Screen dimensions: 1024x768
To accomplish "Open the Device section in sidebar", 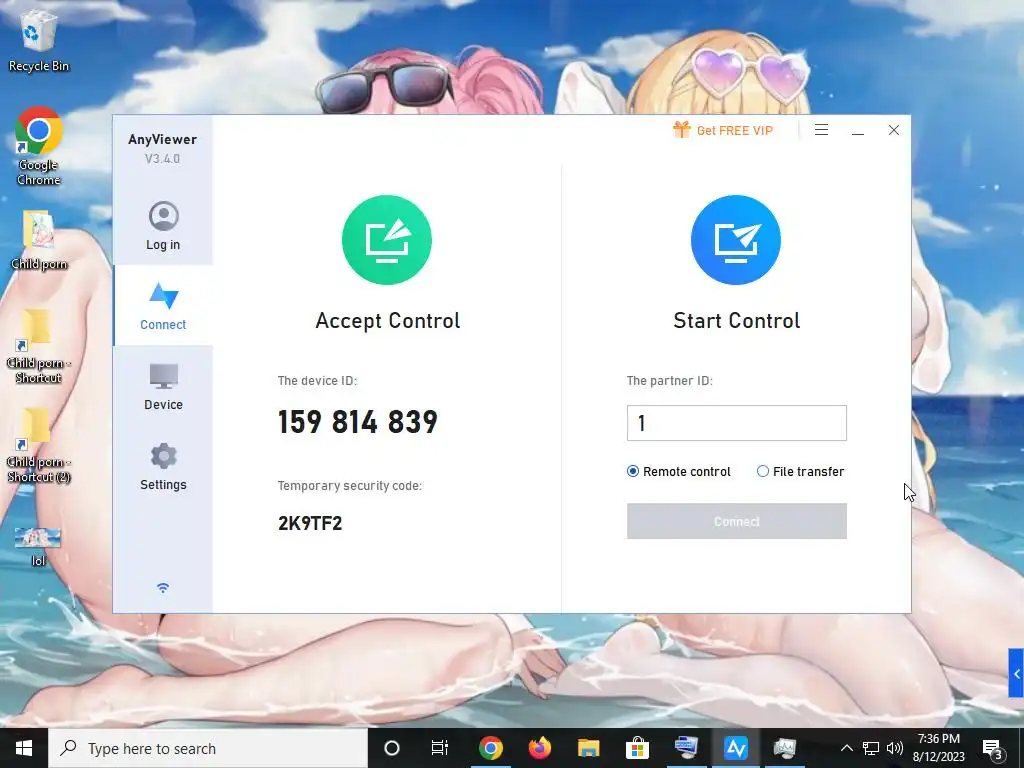I will [163, 386].
